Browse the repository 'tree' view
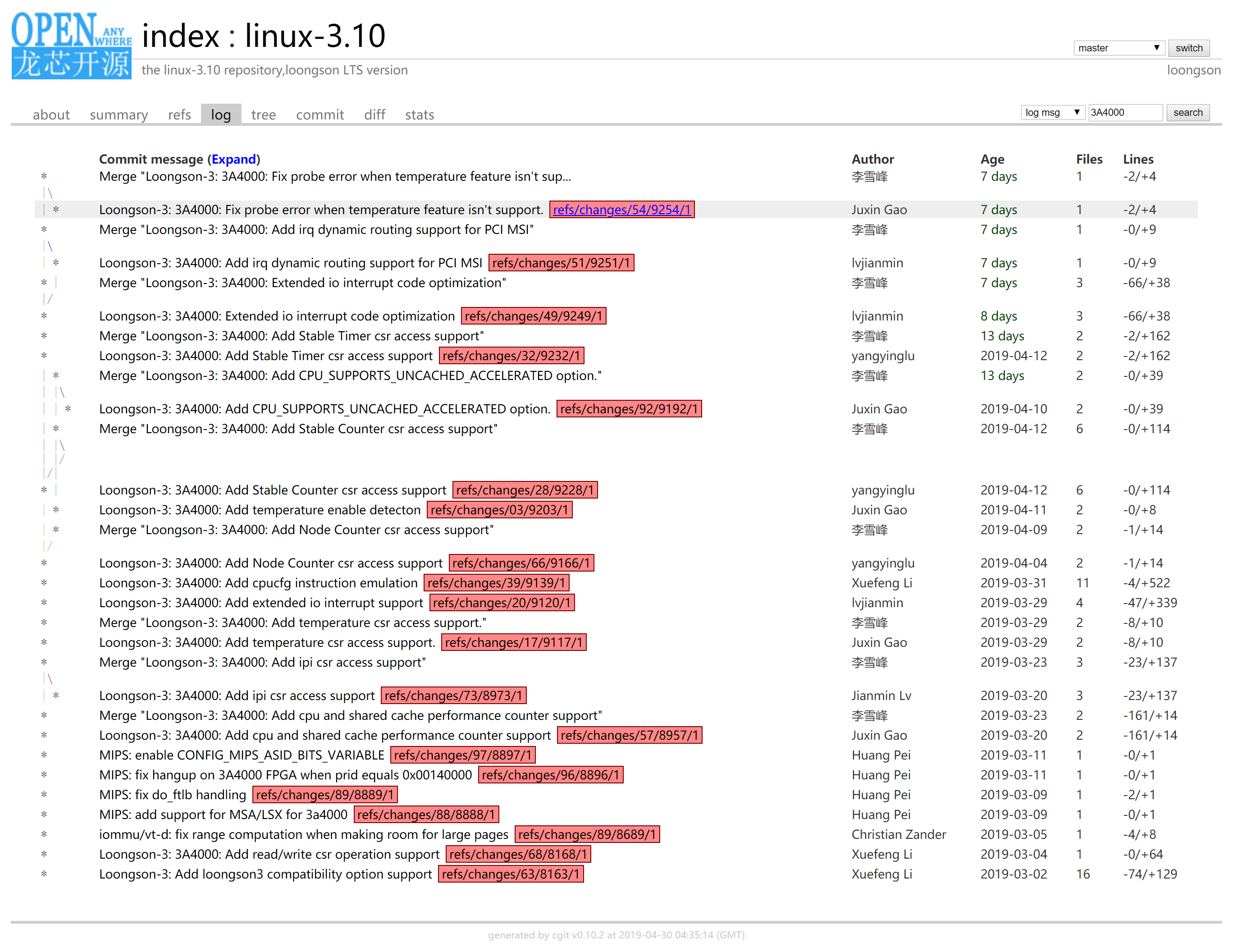 [x=263, y=114]
